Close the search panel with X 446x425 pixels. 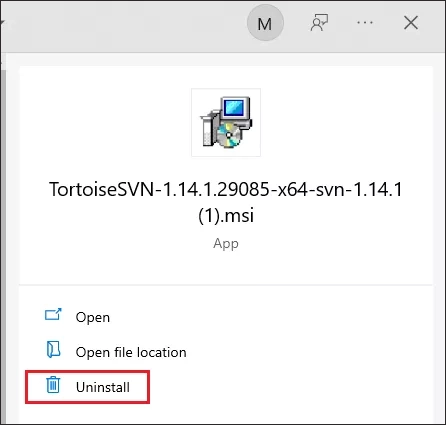[411, 23]
